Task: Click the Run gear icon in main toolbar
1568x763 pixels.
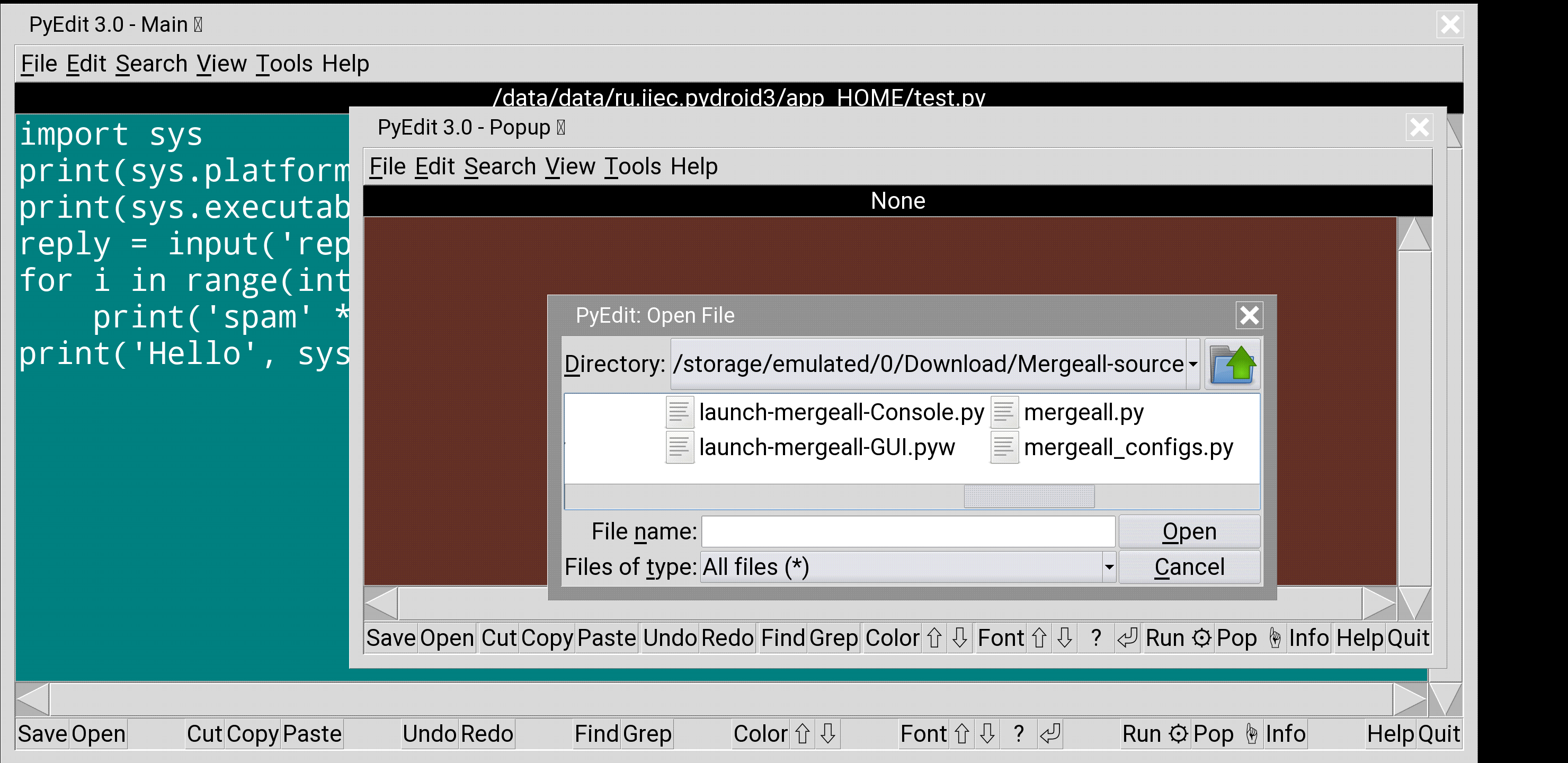Action: 1179,733
